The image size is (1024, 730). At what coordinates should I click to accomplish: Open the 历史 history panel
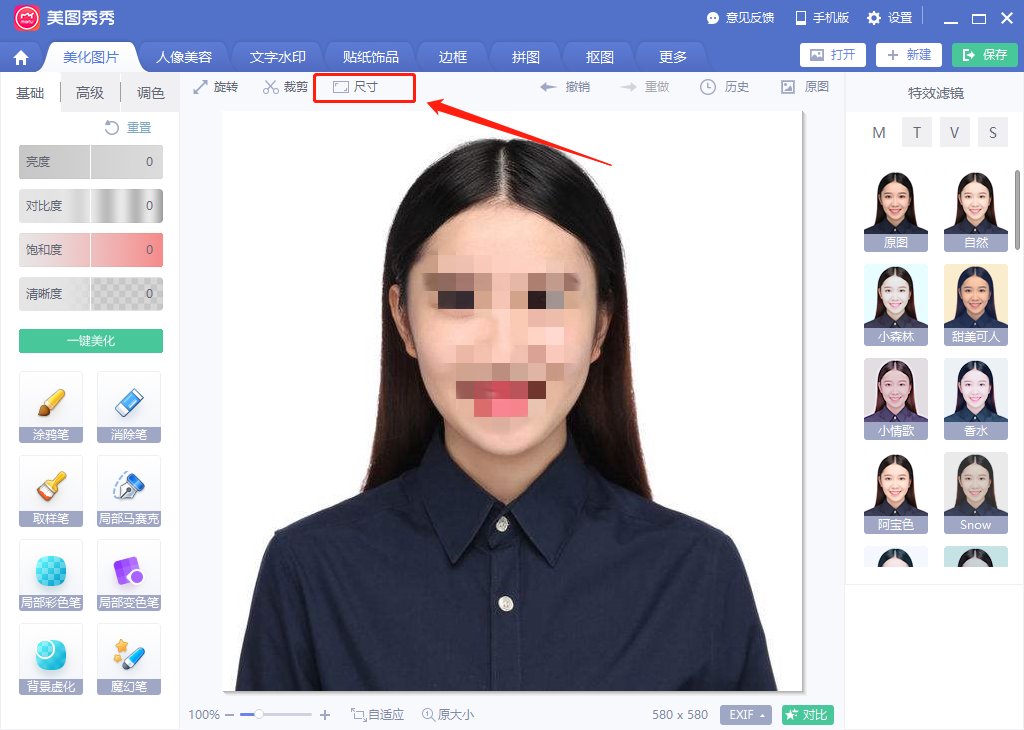pos(725,87)
